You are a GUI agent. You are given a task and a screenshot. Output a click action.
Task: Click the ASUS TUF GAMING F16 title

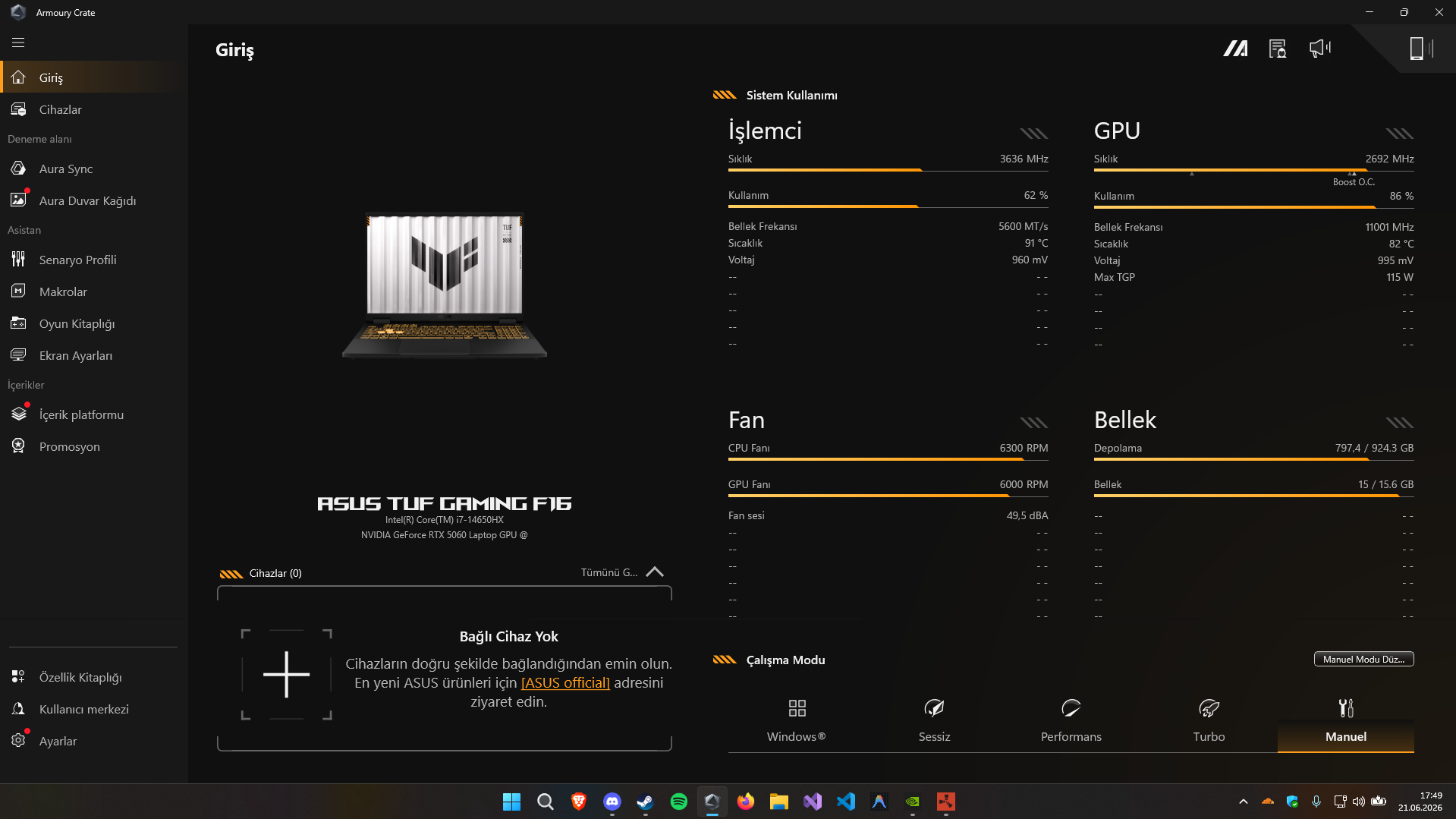pos(445,503)
